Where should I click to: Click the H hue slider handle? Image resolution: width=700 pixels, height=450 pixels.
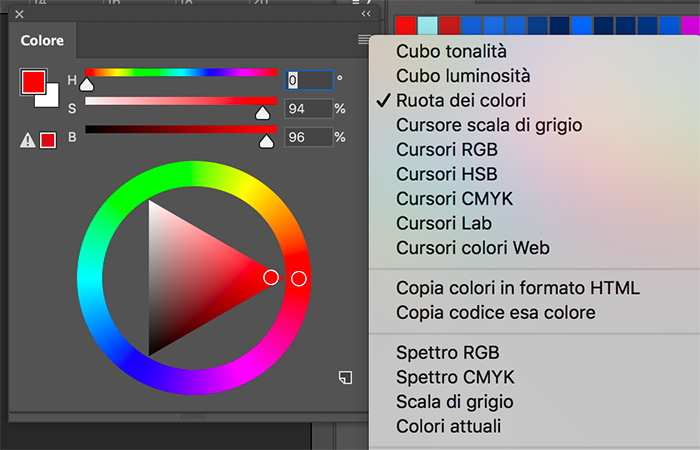click(87, 83)
